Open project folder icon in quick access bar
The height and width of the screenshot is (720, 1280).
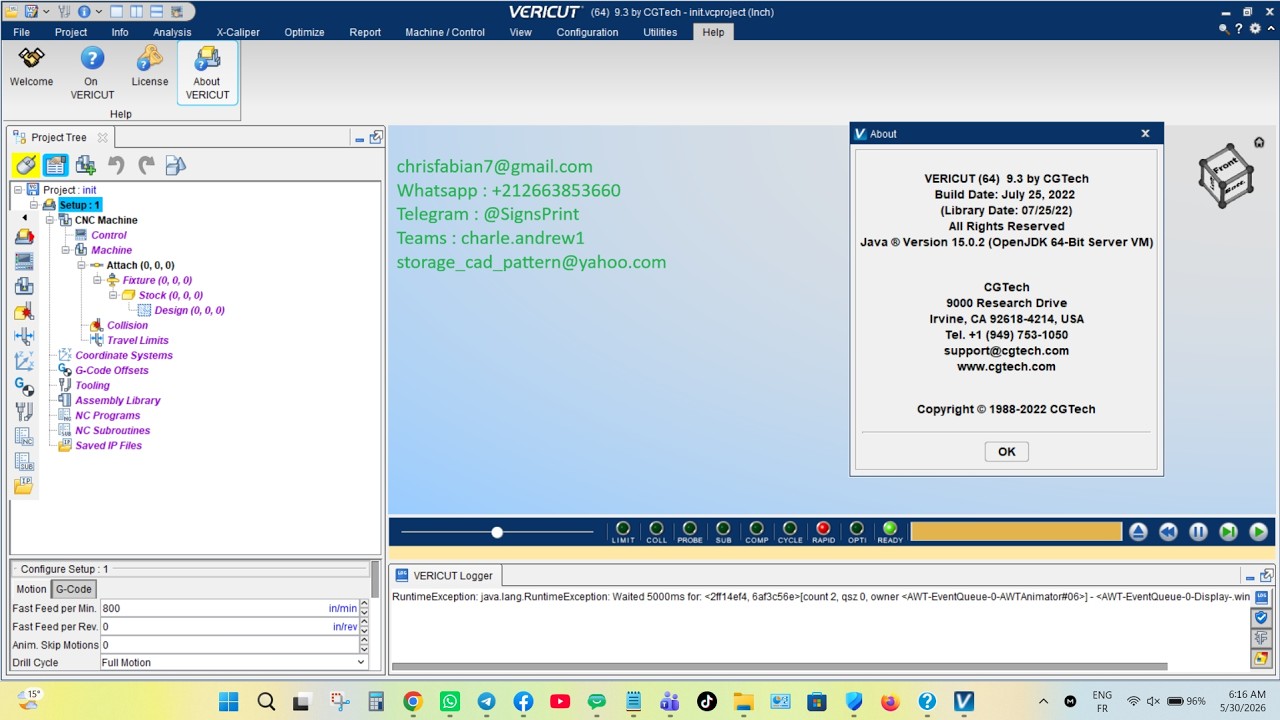11,12
